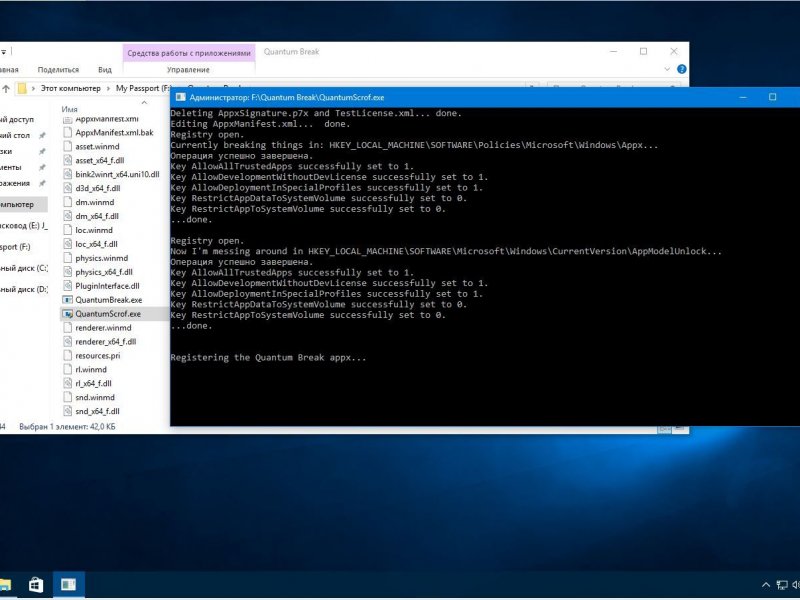Click the console app icon in the taskbar
The height and width of the screenshot is (600, 800).
point(68,584)
